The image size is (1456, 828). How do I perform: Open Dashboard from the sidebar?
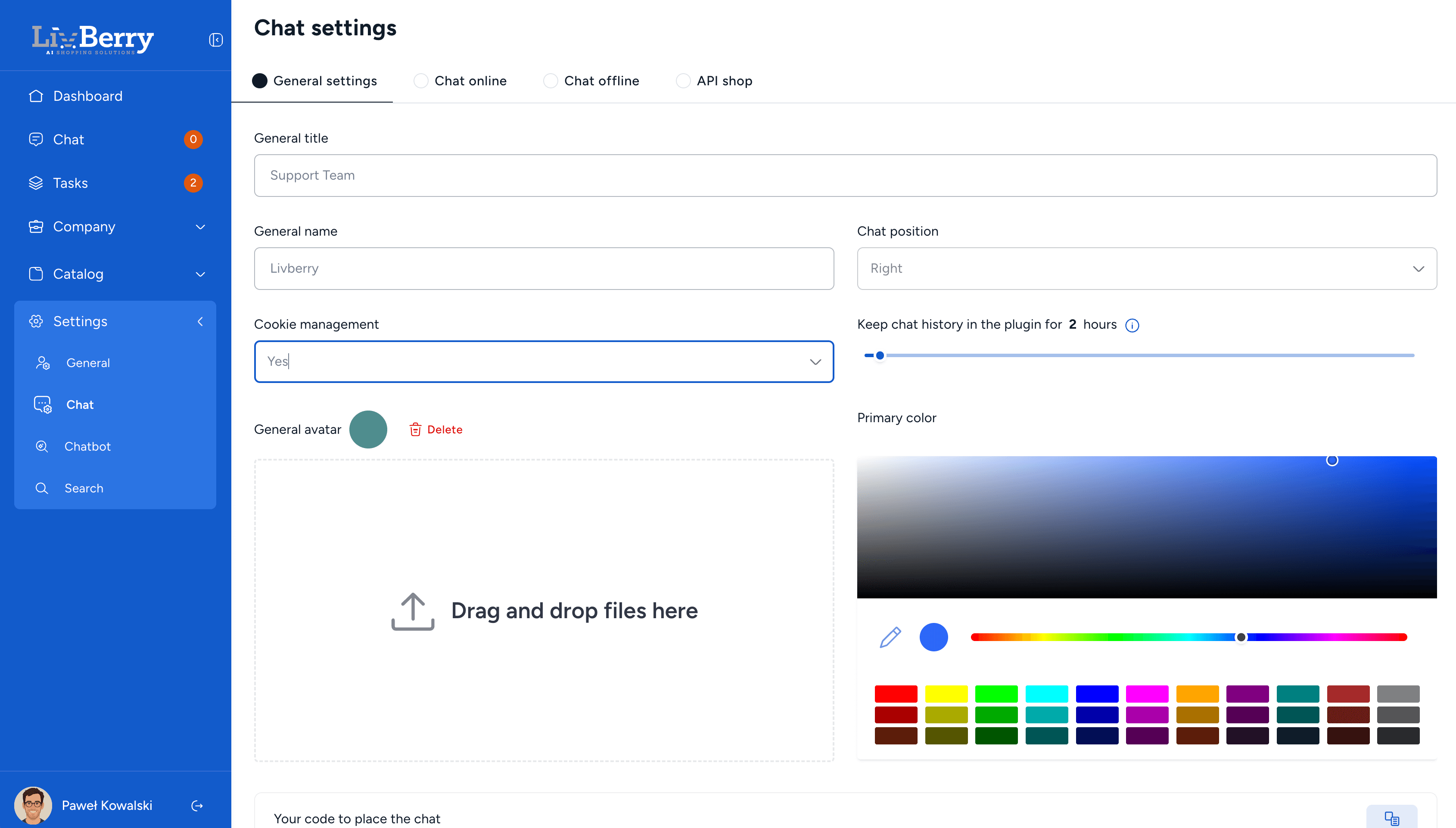(87, 96)
